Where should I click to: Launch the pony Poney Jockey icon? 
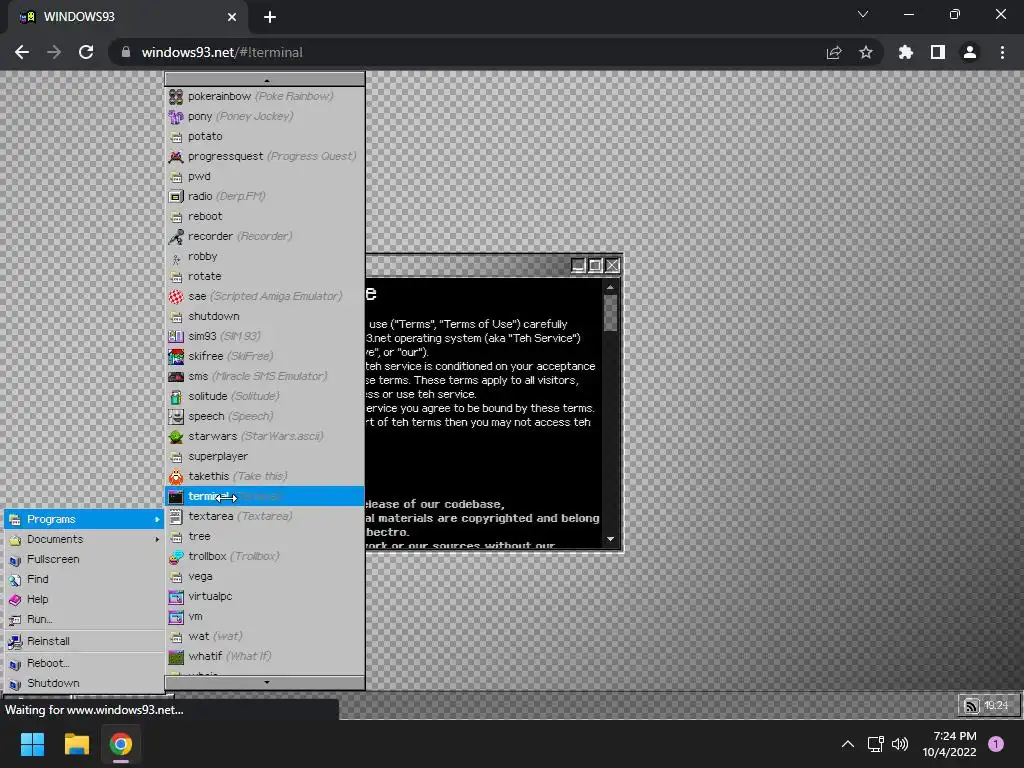176,116
